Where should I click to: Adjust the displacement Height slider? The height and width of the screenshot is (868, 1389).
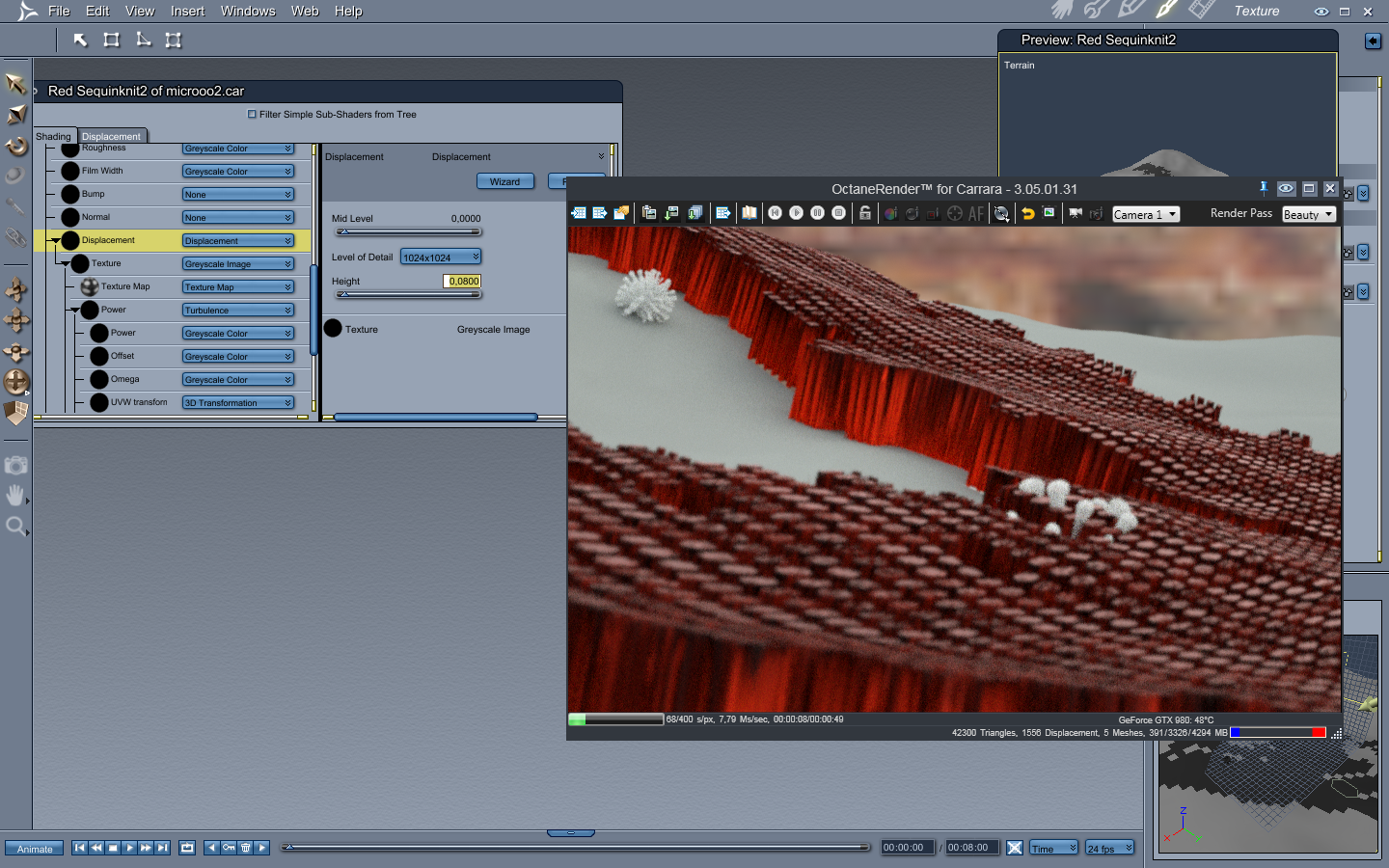click(x=408, y=294)
